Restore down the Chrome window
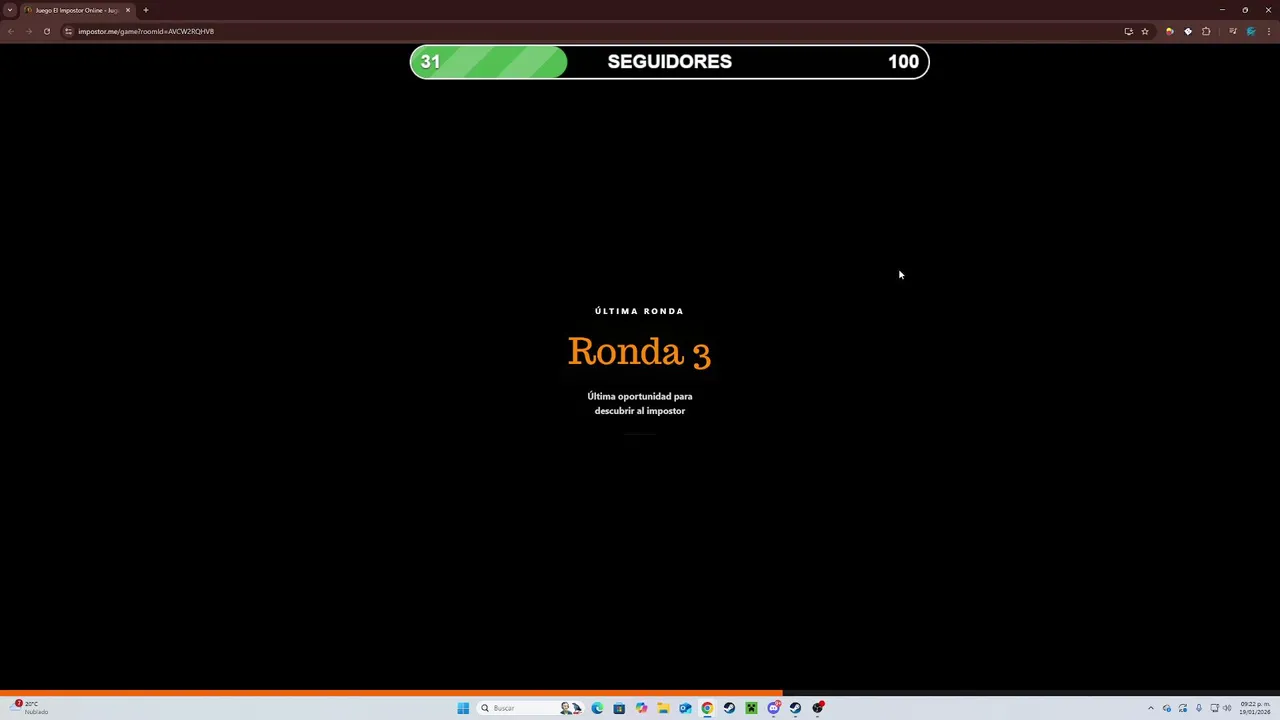Screen dimensions: 1280x720 point(1245,10)
